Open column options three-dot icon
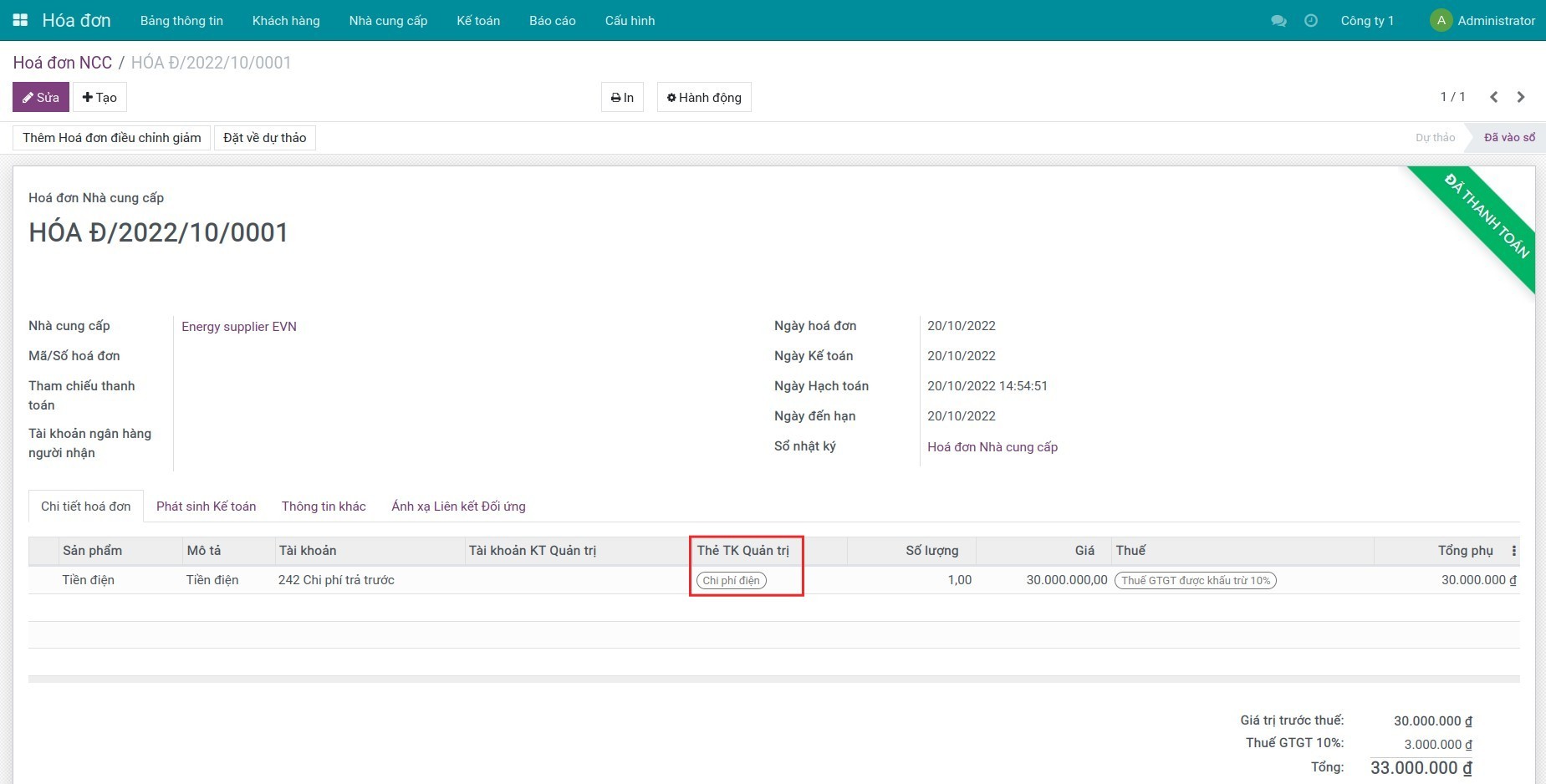Screen dimensions: 1546x784 [x=1513, y=551]
